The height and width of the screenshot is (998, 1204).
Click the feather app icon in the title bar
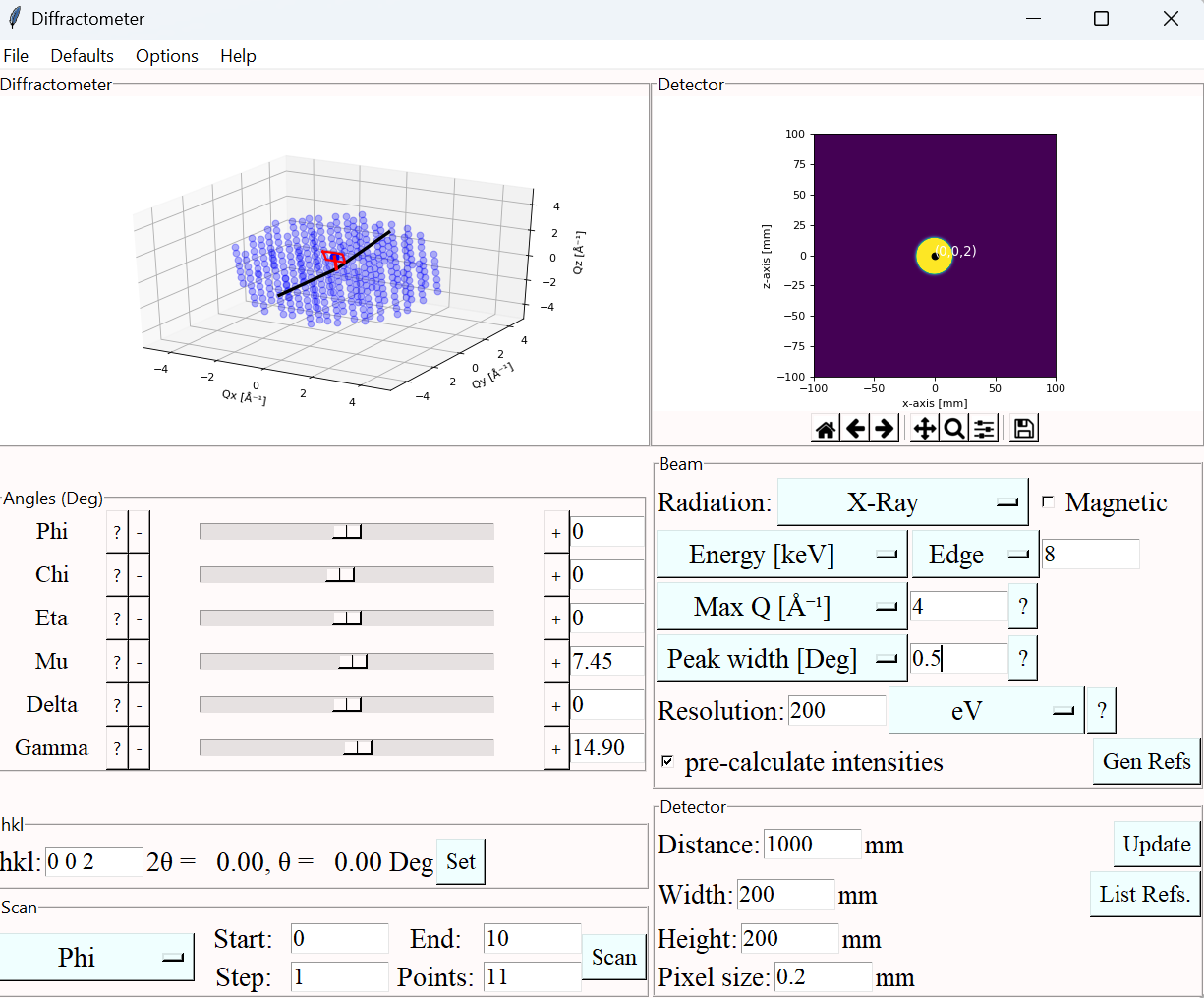tap(14, 18)
